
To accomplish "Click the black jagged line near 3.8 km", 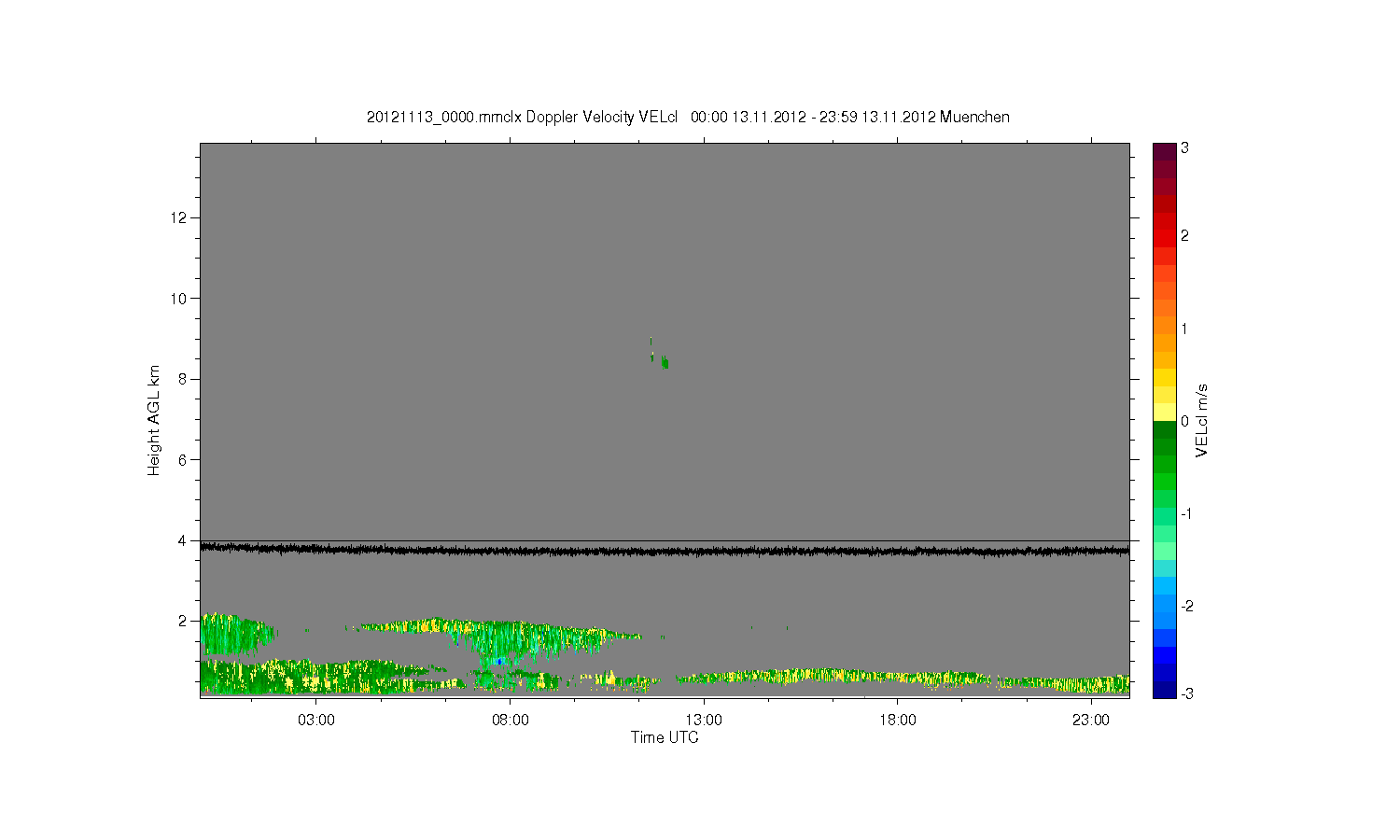I will (x=665, y=551).
